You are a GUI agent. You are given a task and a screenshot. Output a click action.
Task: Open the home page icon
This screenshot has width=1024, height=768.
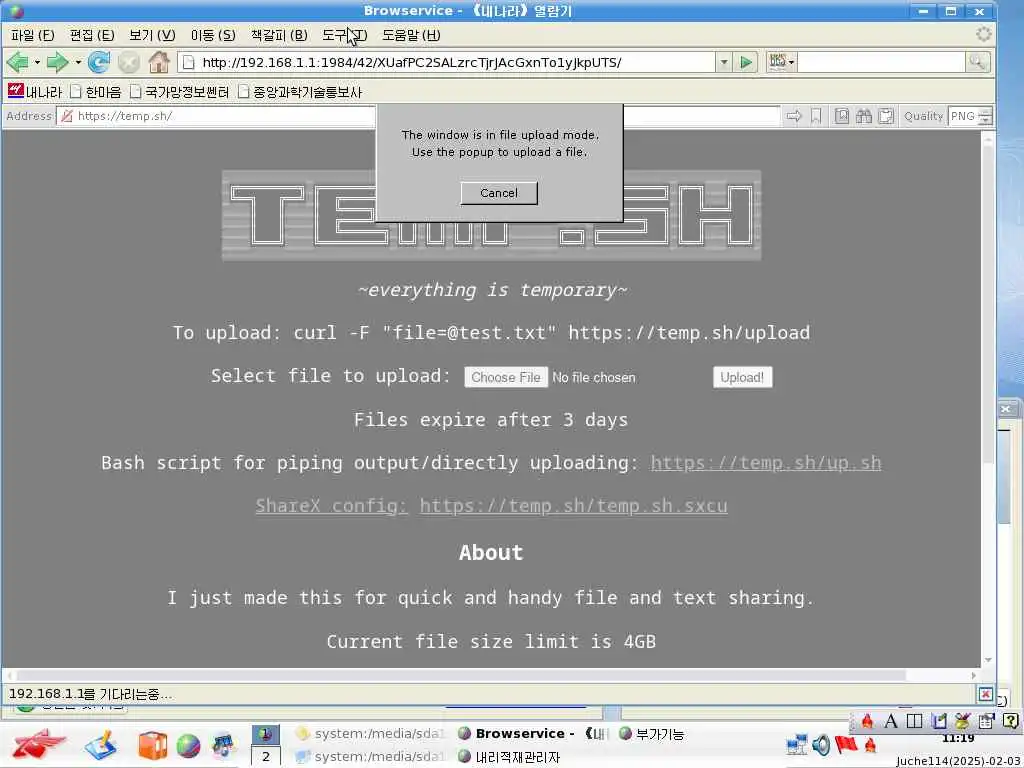click(x=159, y=62)
